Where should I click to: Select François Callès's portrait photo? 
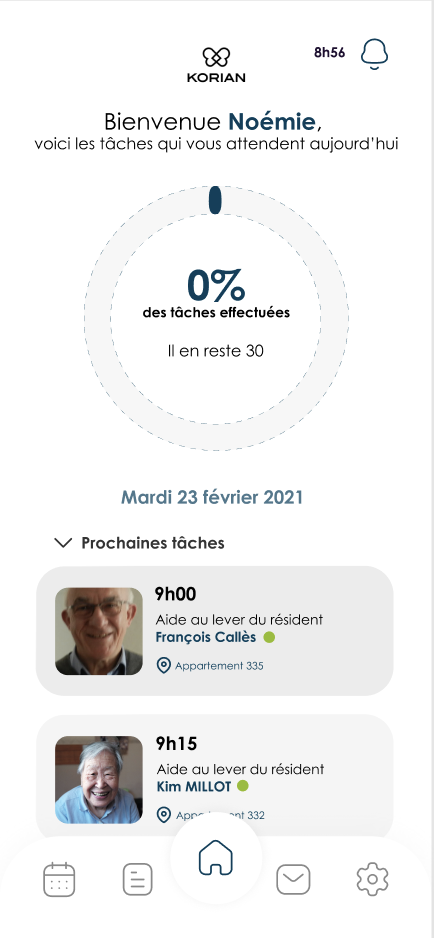pyautogui.click(x=99, y=631)
